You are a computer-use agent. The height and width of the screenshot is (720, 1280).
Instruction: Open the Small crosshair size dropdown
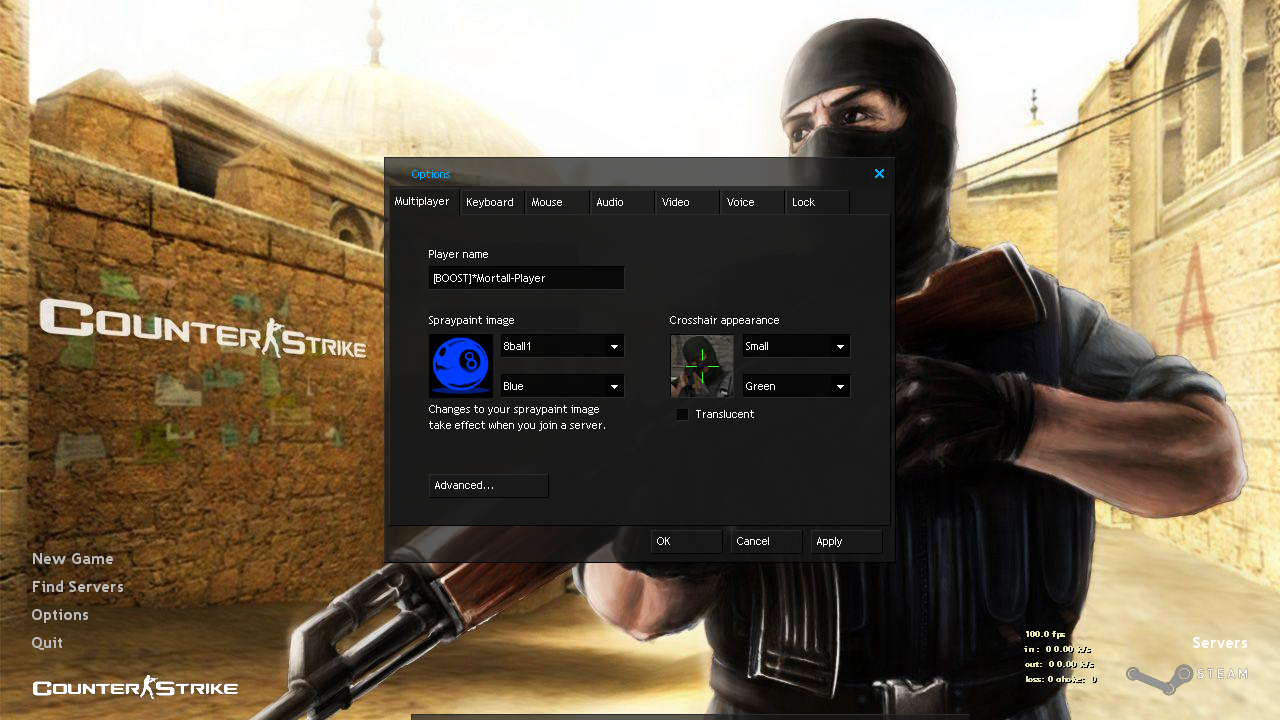(x=796, y=347)
